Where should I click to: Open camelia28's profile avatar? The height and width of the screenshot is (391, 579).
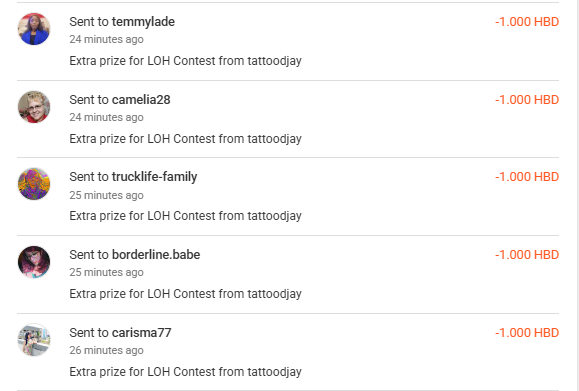(34, 107)
